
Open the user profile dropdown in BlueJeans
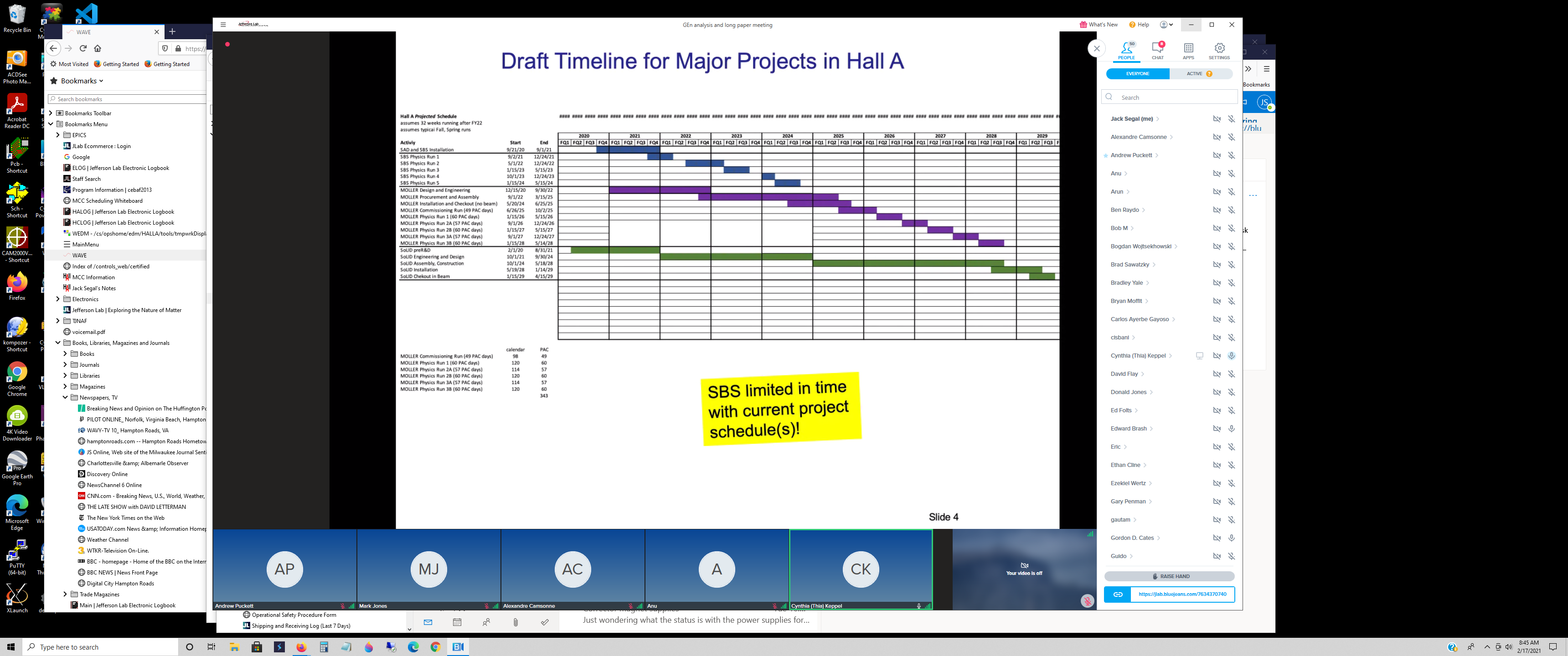tap(1166, 25)
